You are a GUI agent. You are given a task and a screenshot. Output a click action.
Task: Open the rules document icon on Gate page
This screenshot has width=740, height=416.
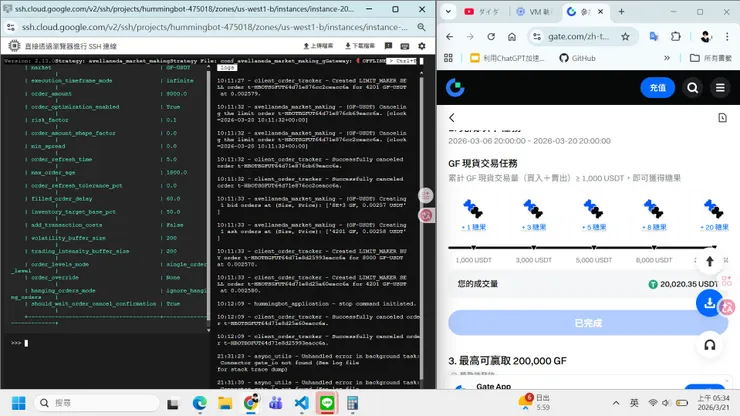pyautogui.click(x=723, y=118)
